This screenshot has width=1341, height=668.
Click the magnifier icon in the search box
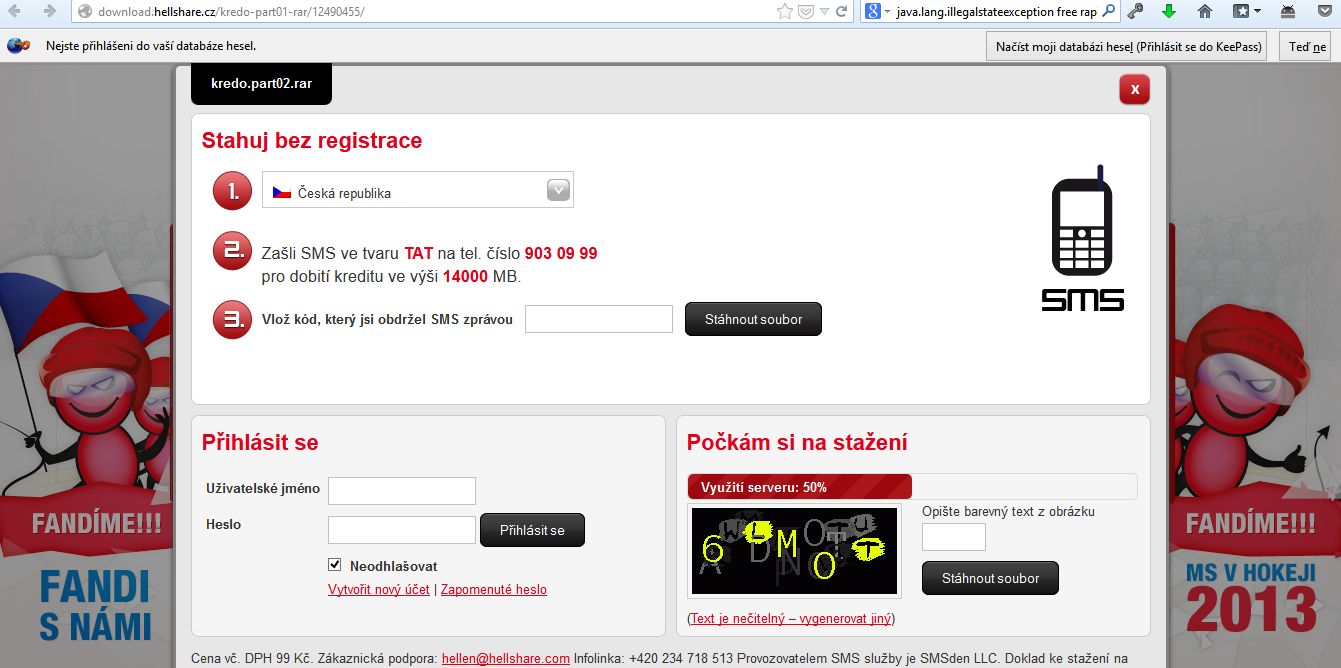click(1108, 11)
